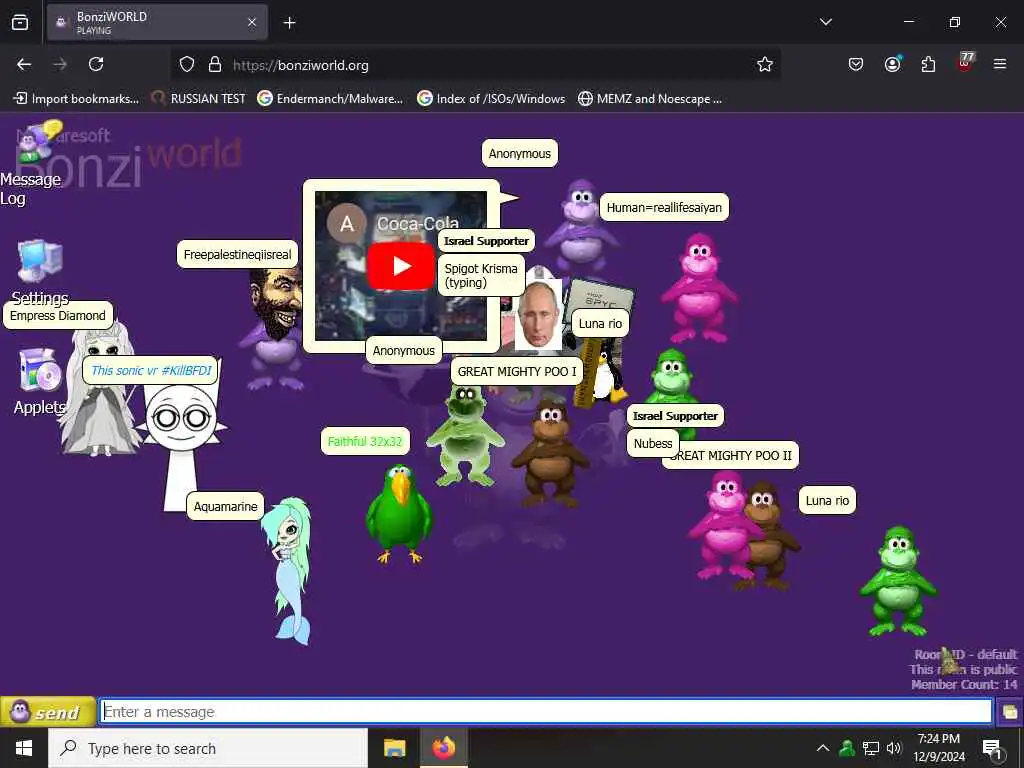Click the white round-glasses character
The image size is (1024, 768).
point(180,434)
